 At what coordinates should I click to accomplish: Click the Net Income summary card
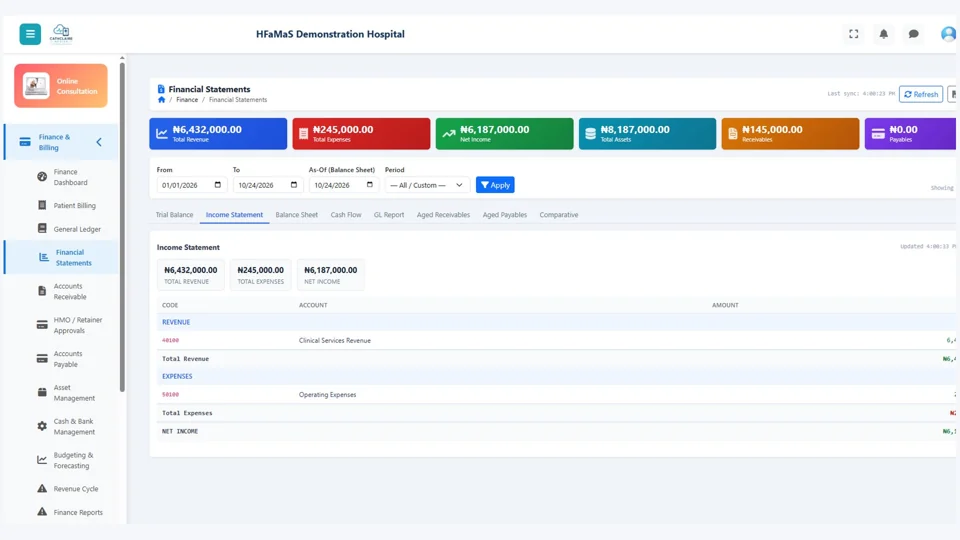(504, 133)
